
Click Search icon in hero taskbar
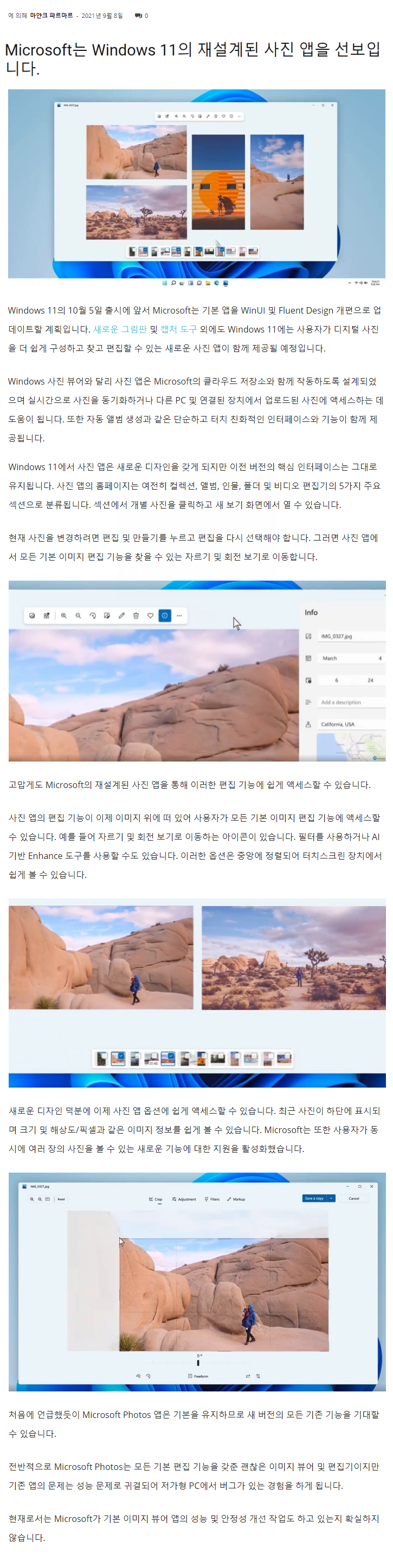(173, 283)
